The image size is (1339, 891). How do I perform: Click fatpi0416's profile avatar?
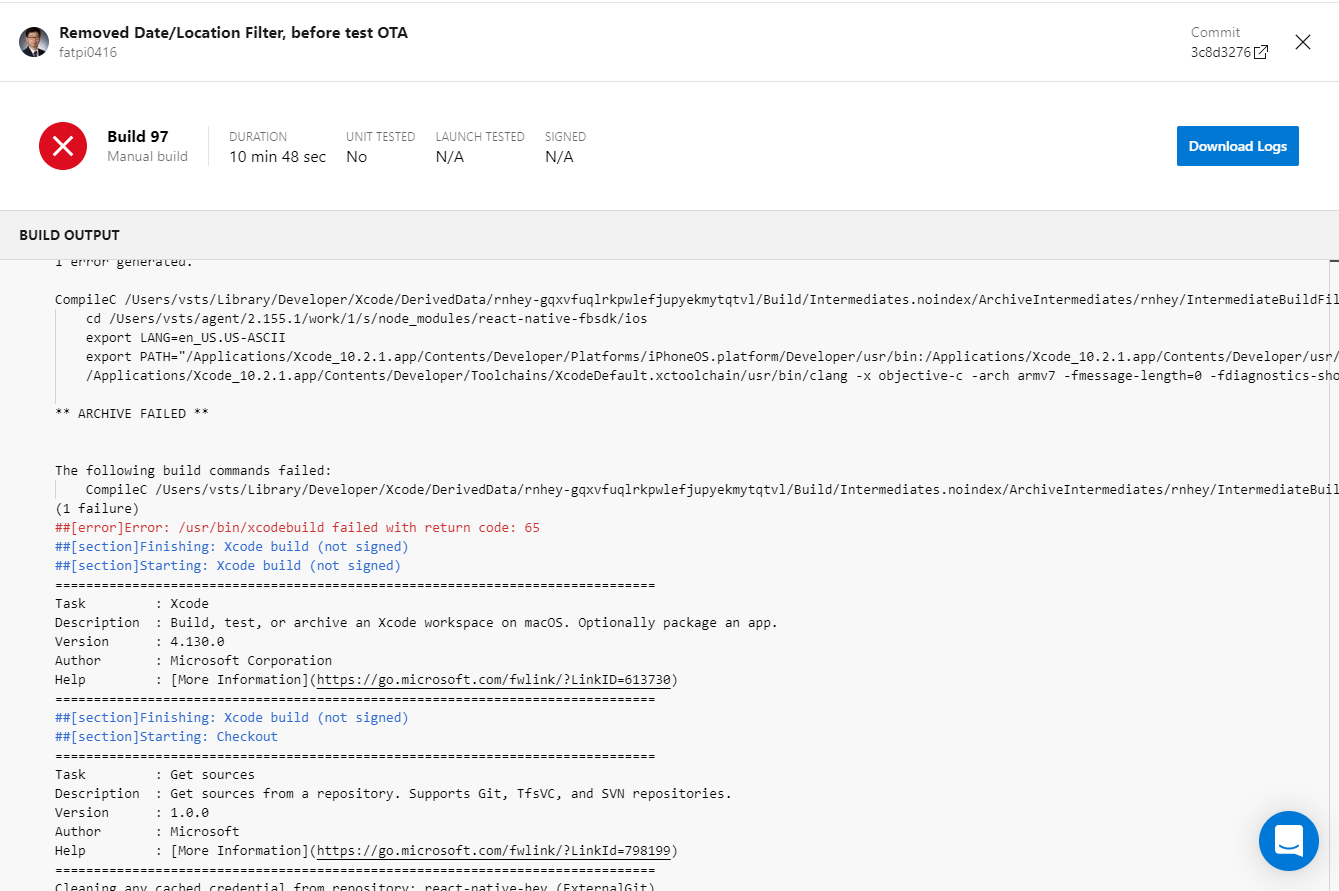coord(33,41)
